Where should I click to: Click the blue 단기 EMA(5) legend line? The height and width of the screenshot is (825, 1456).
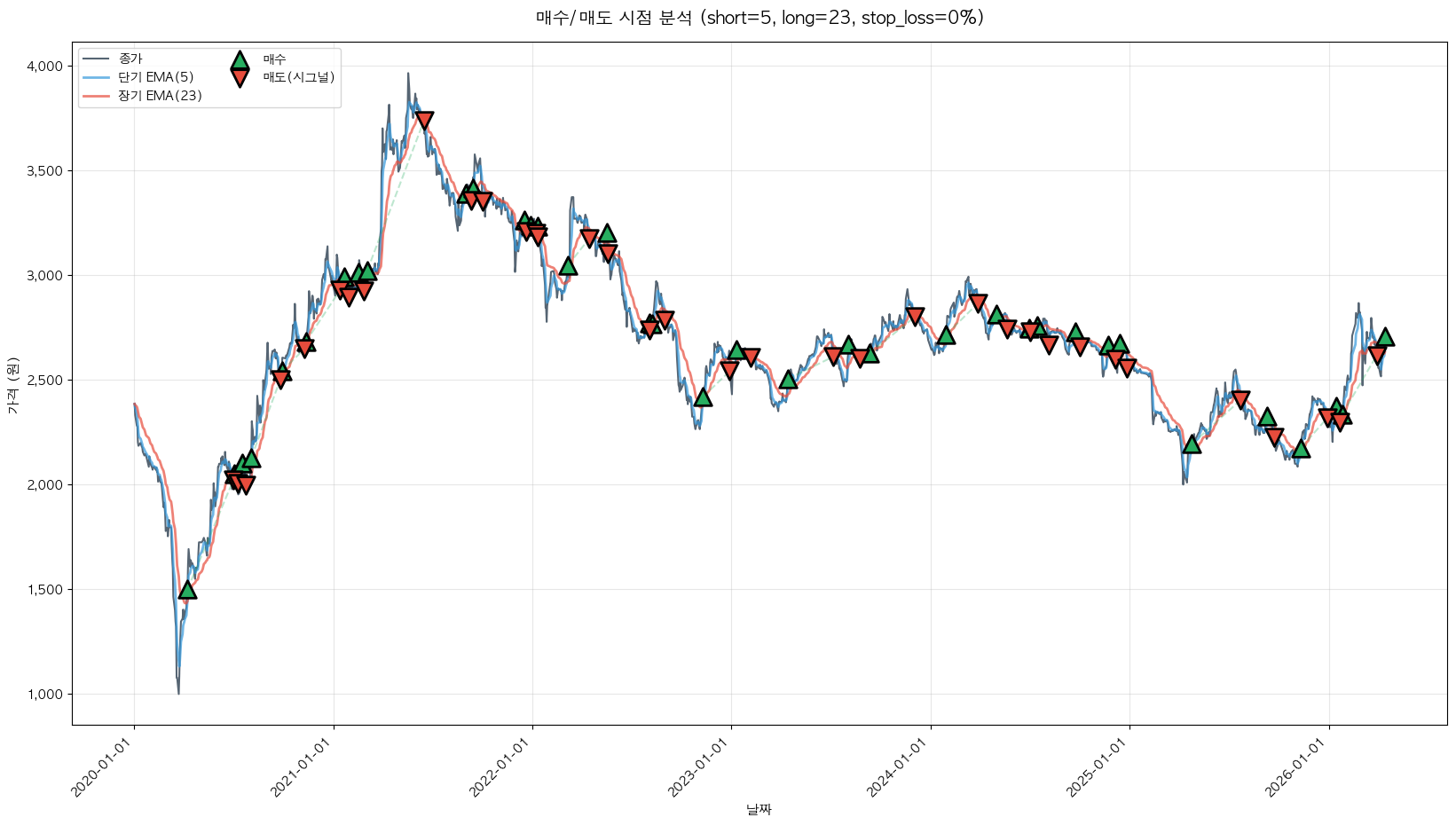[x=96, y=77]
